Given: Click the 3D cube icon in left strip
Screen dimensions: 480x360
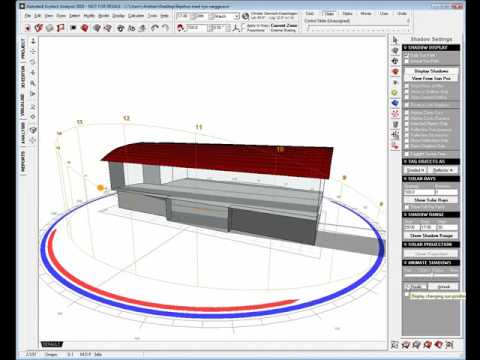Looking at the screenshot, I should pos(33,130).
